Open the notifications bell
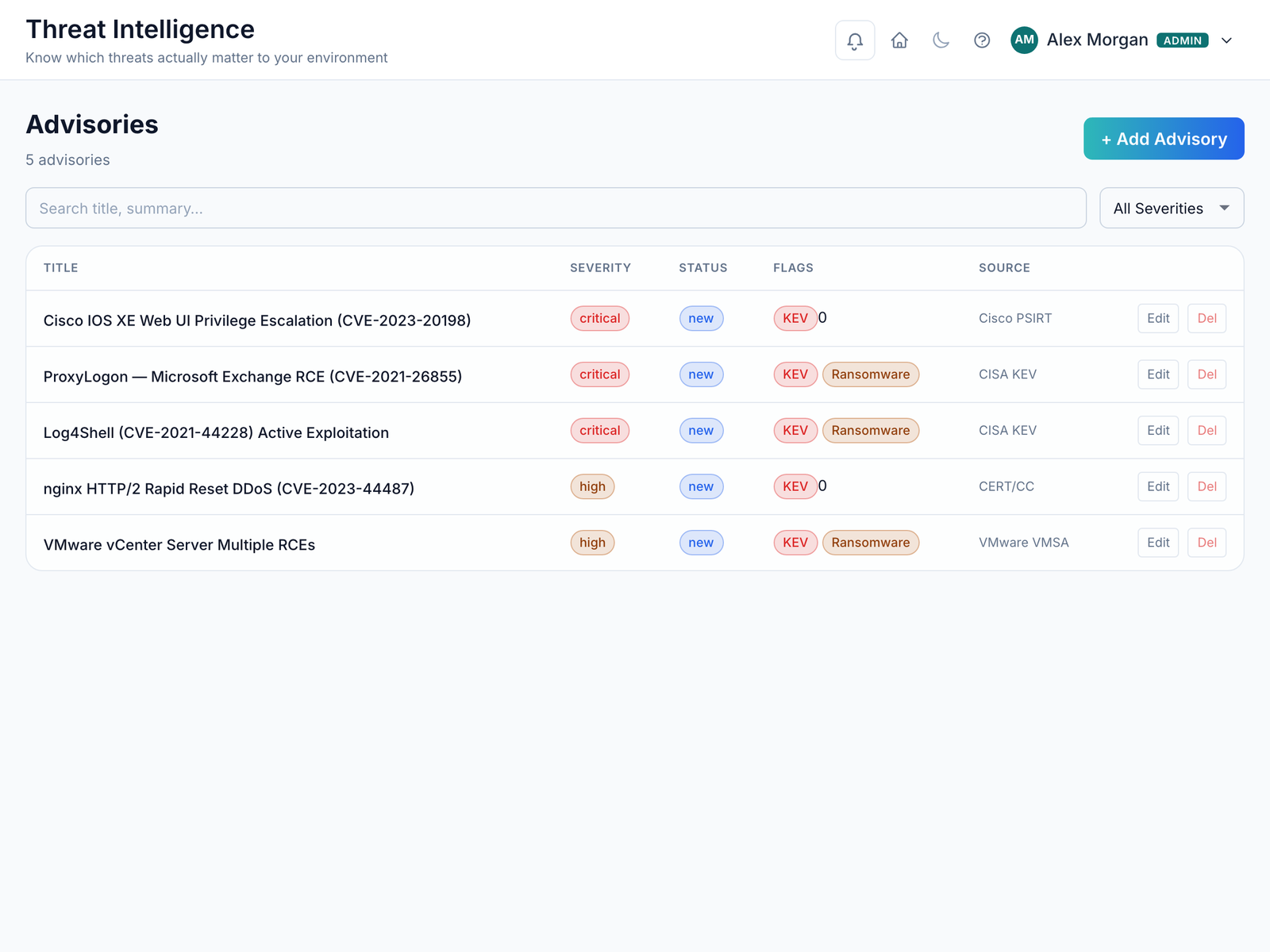This screenshot has height=952, width=1270. [x=855, y=40]
